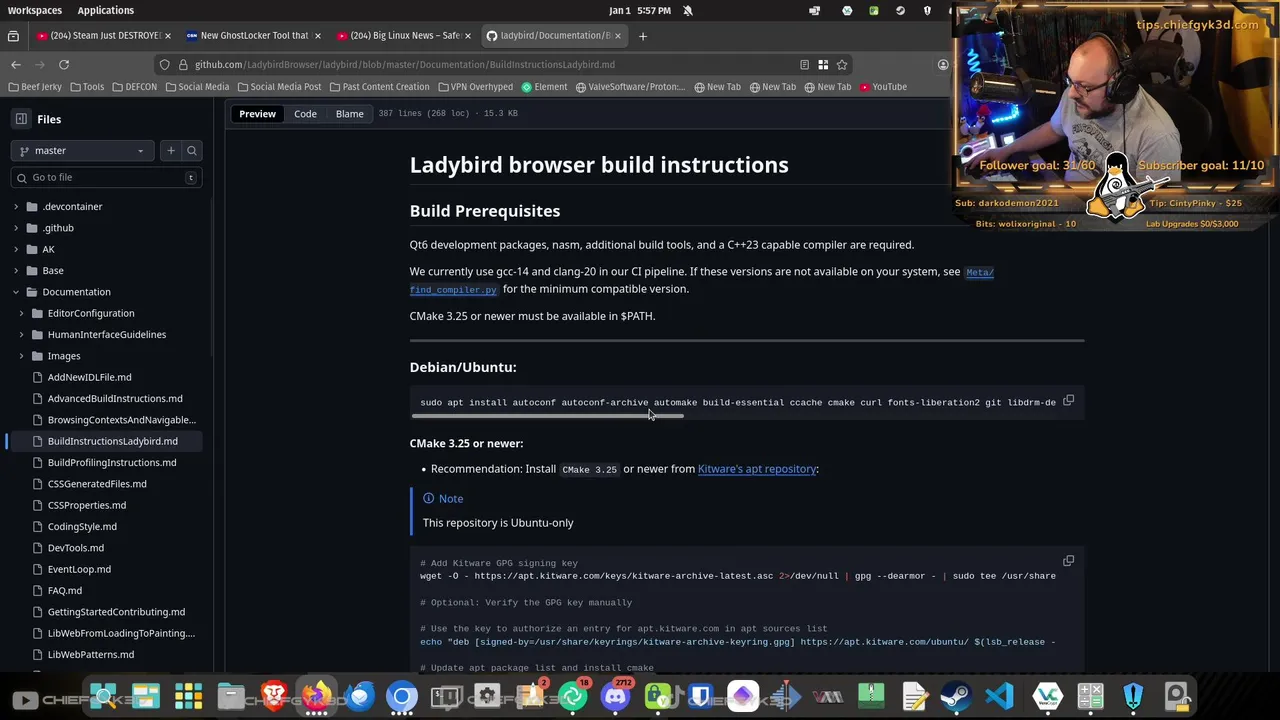Go back to previous page
This screenshot has height=720, width=1280.
click(16, 65)
